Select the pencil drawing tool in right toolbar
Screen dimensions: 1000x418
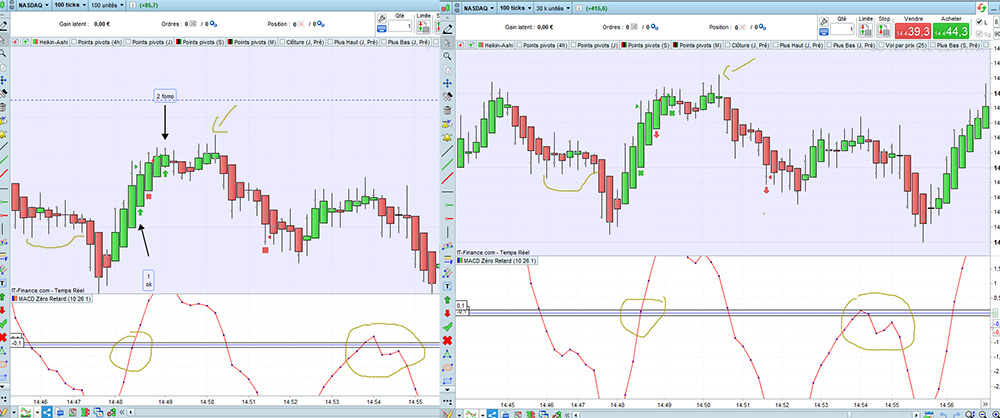[448, 29]
